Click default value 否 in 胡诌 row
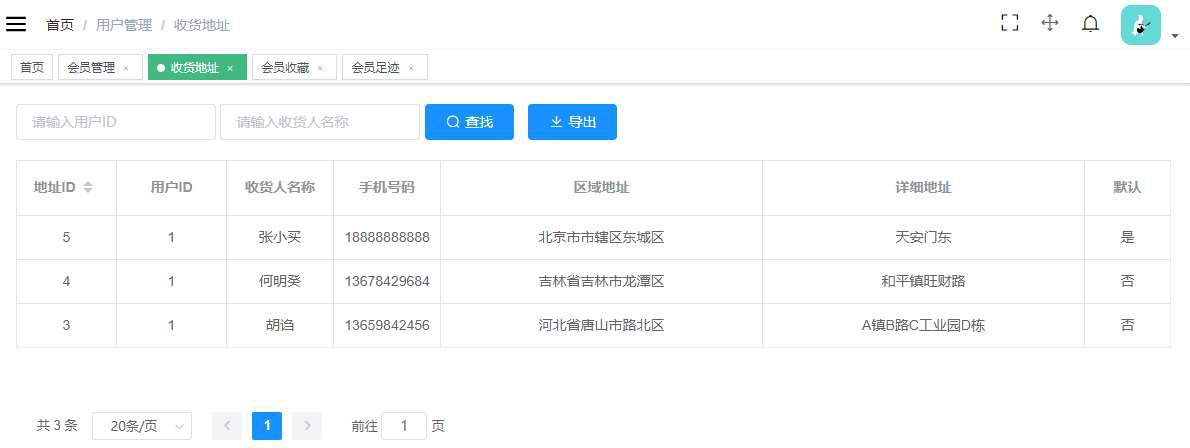 click(1127, 325)
